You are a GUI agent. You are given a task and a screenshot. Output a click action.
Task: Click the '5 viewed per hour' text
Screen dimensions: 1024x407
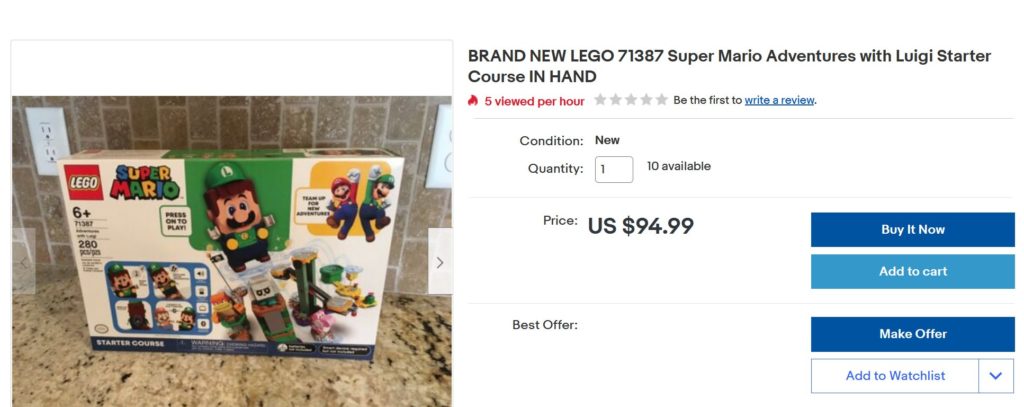[x=534, y=101]
